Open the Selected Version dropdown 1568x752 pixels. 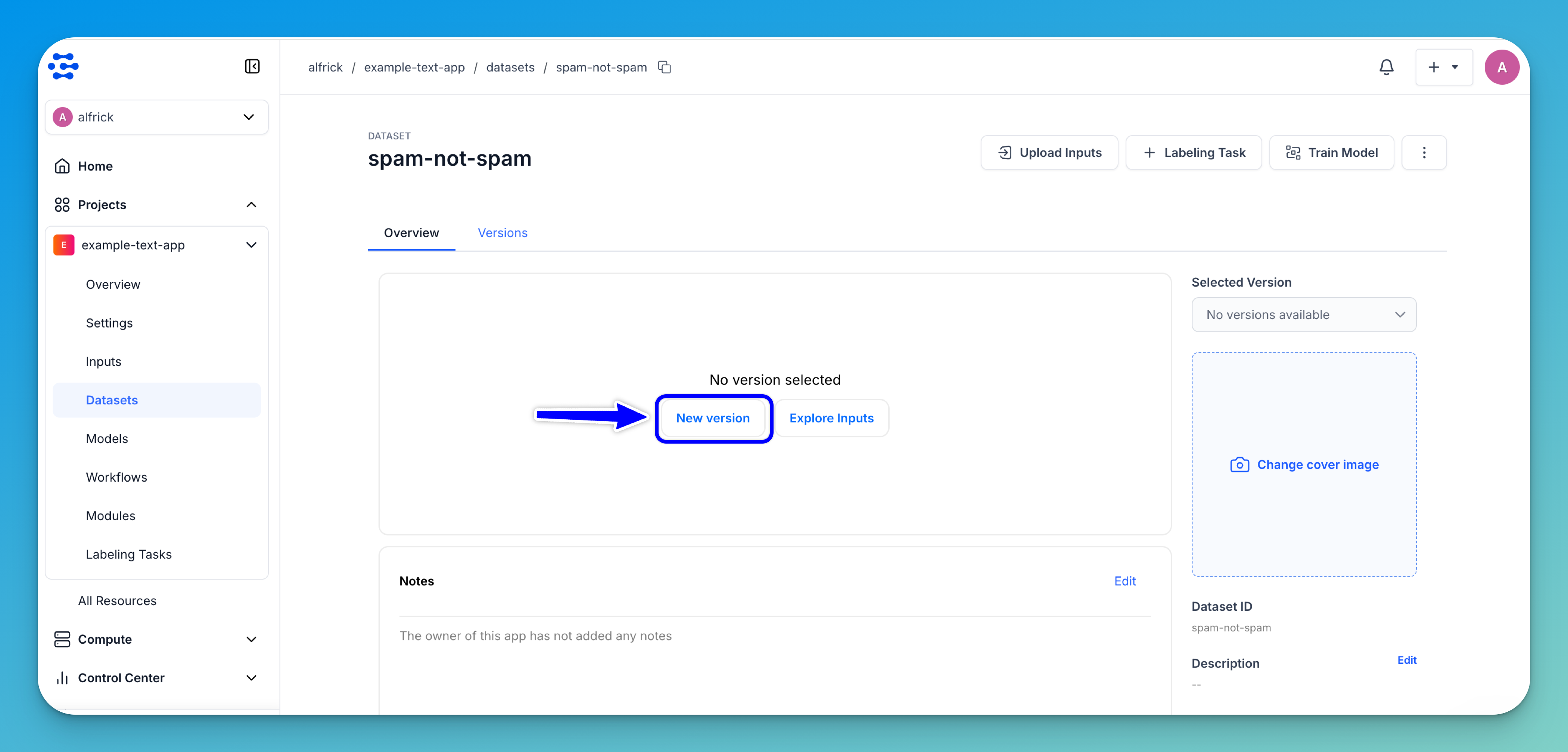point(1303,315)
